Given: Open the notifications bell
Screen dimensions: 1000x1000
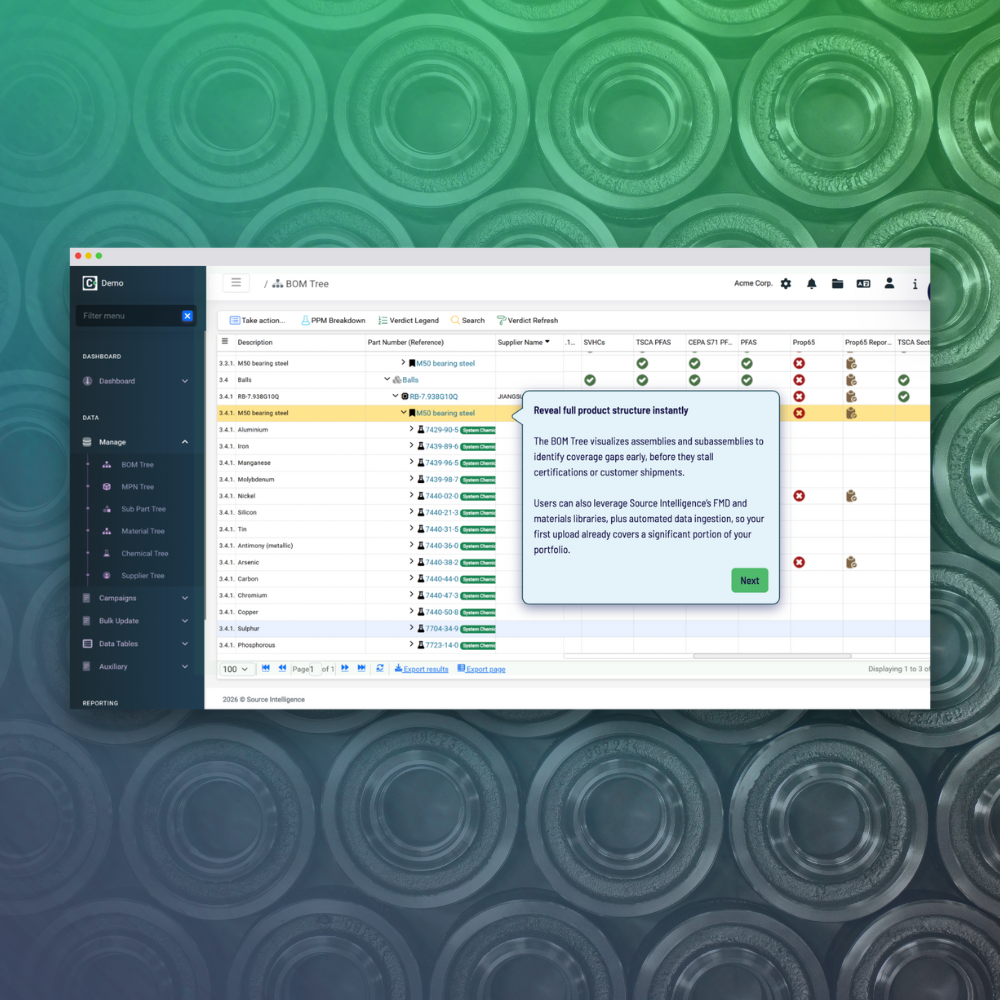Looking at the screenshot, I should point(811,284).
